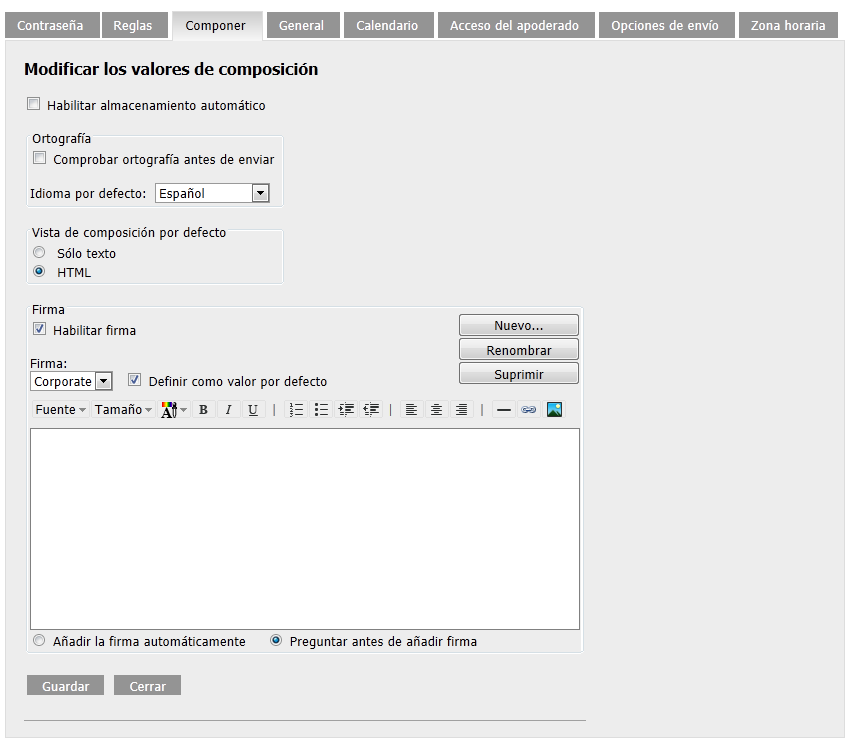Open the Calendario tab
The height and width of the screenshot is (754, 850).
389,25
